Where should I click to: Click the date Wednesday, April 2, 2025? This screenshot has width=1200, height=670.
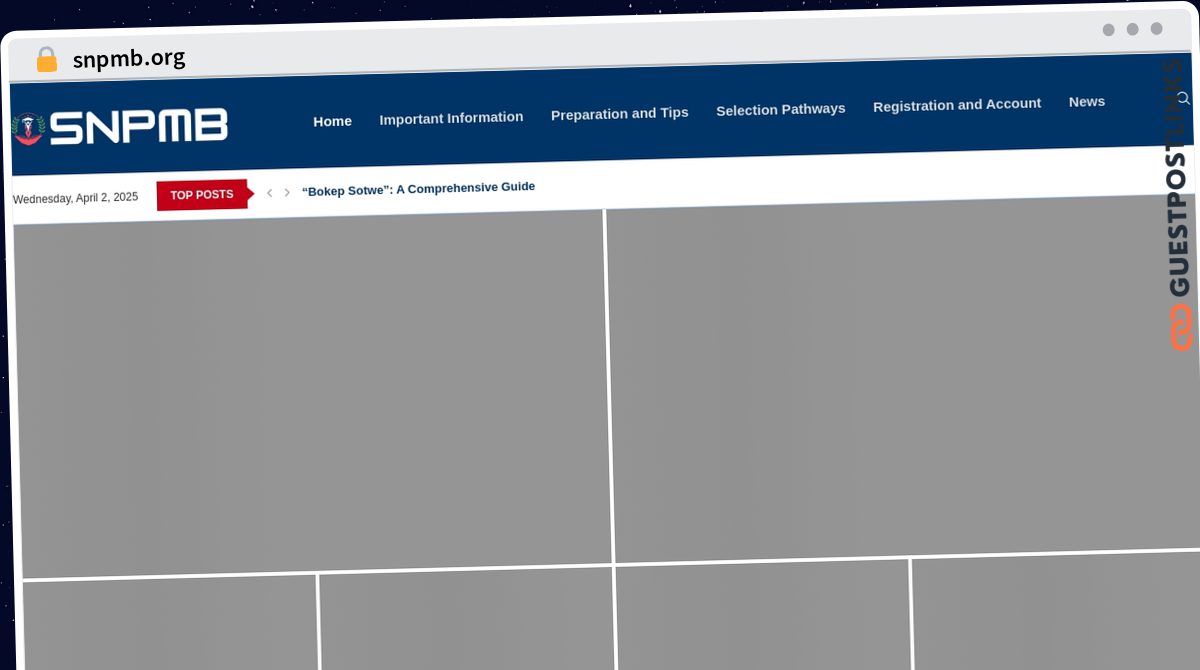pos(75,198)
